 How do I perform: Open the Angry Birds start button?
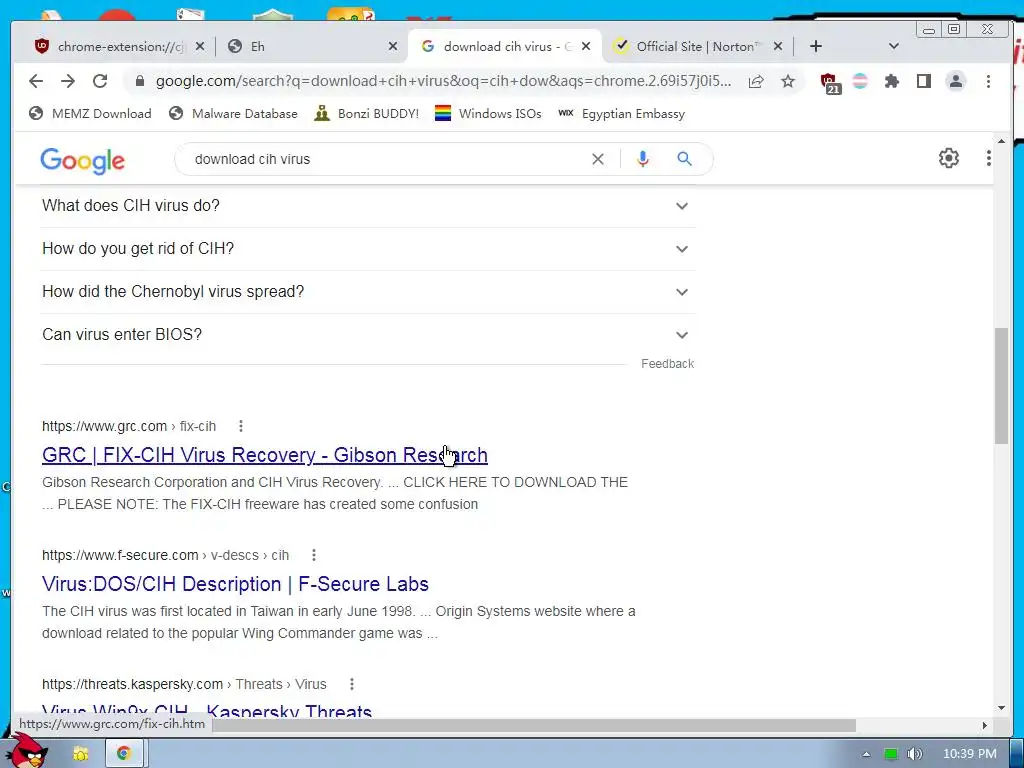26,750
